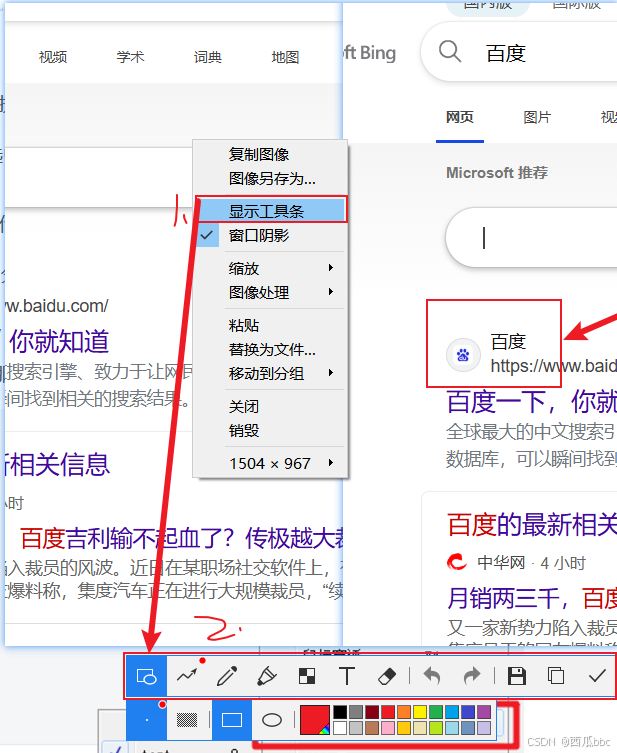The width and height of the screenshot is (617, 753).
Task: Confirm with the checkmark icon
Action: coord(597,676)
